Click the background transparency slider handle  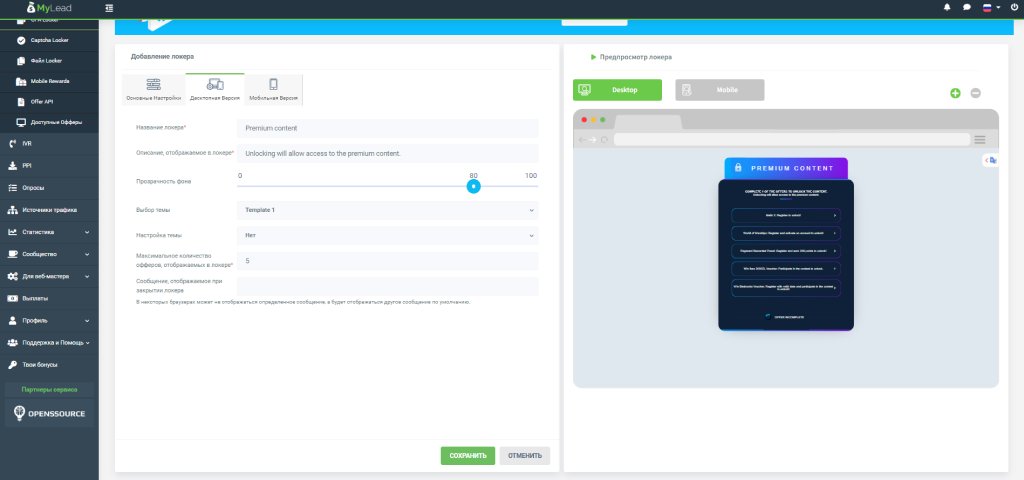pos(473,187)
